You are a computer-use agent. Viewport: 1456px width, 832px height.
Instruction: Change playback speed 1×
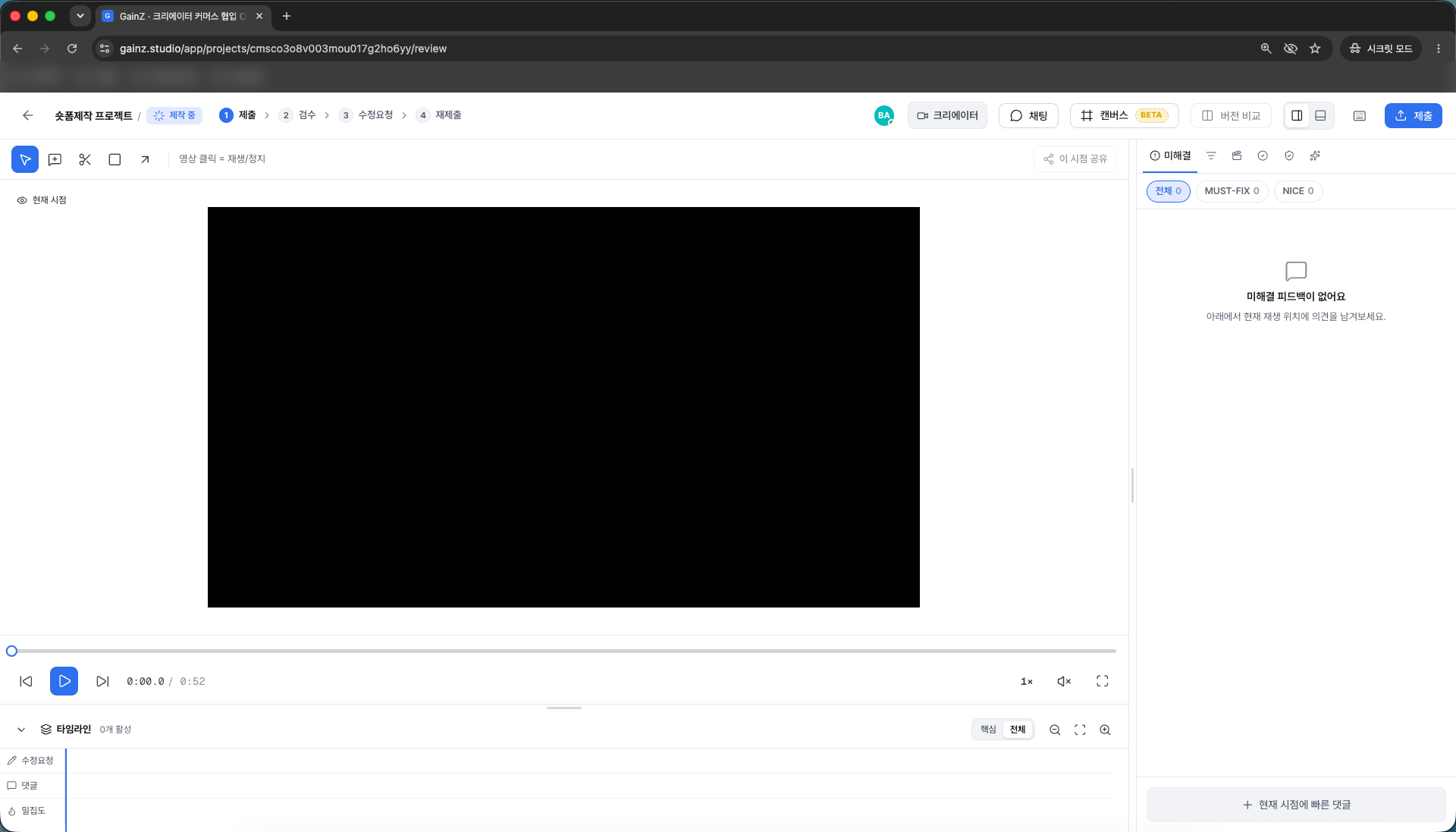click(1027, 681)
